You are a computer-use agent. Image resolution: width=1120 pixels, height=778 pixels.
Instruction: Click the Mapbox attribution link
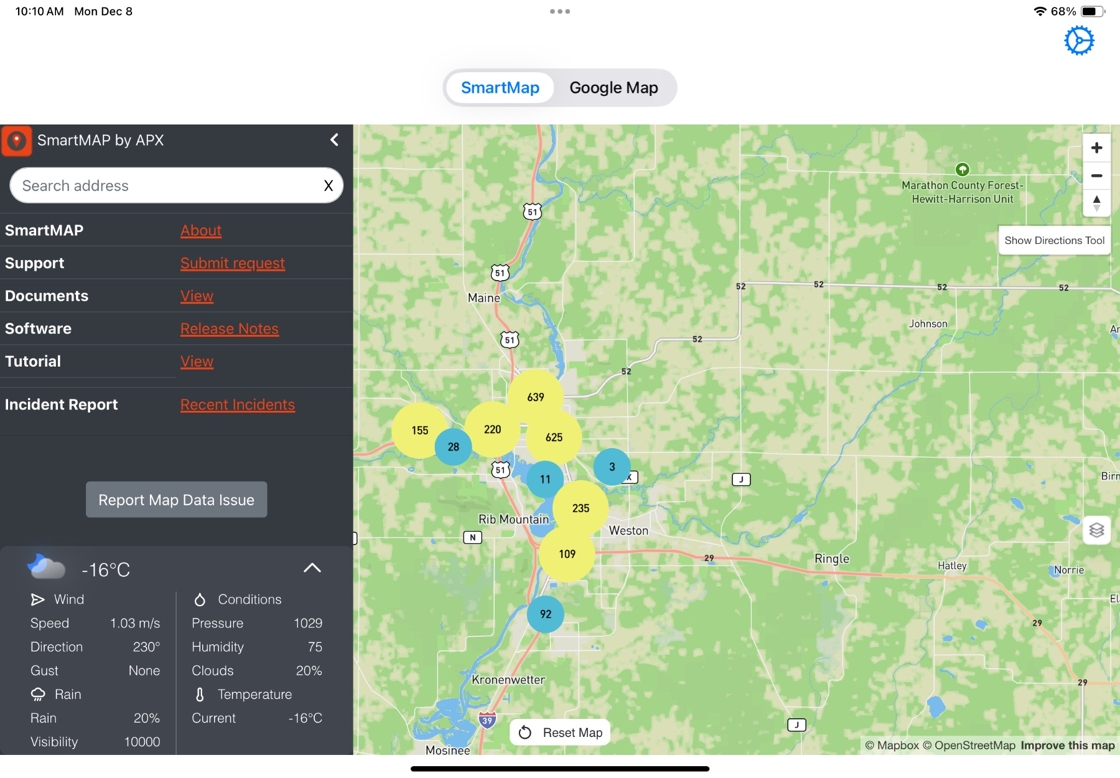pyautogui.click(x=891, y=745)
